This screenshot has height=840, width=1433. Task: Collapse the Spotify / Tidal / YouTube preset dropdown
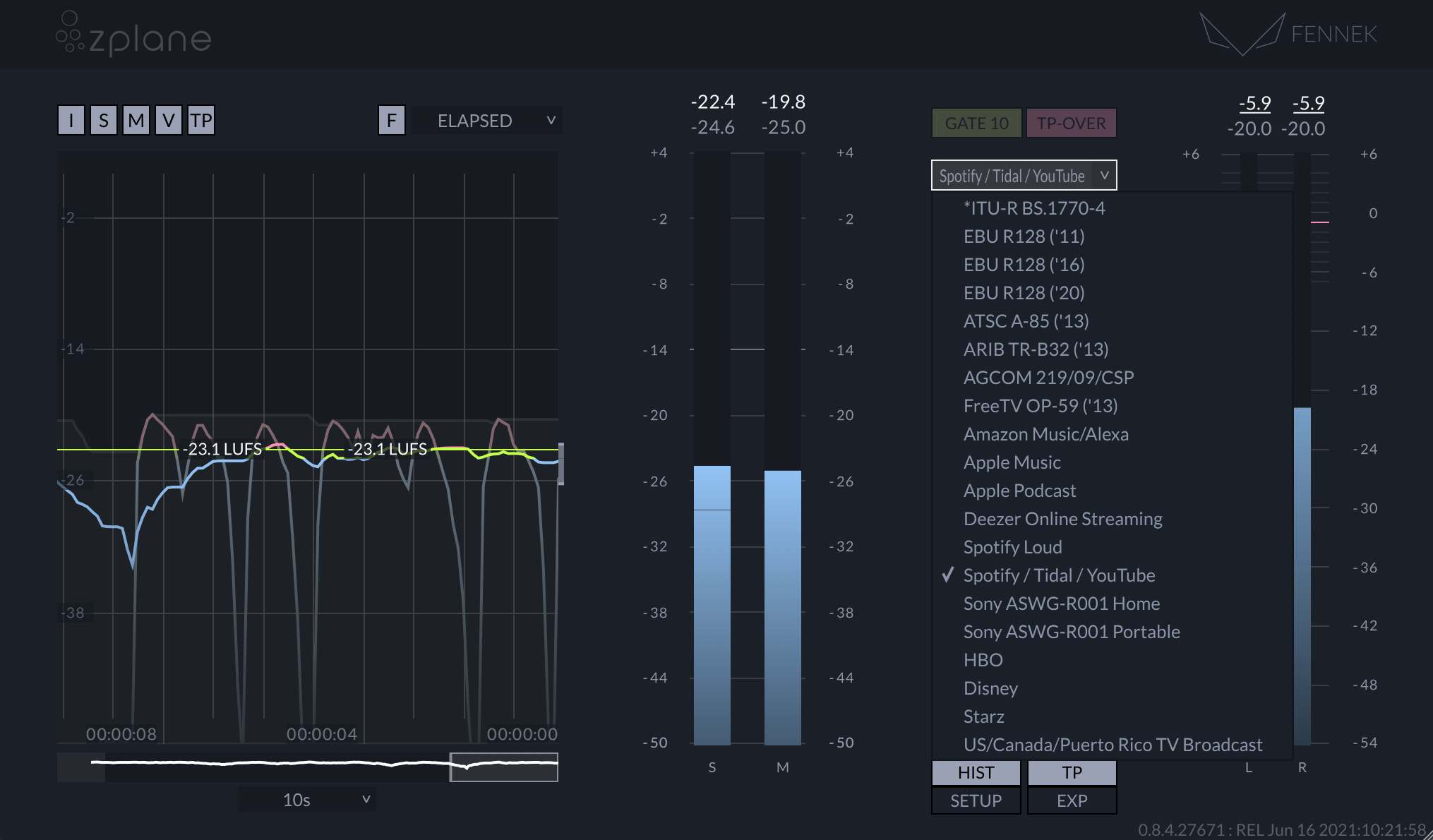pos(1024,176)
